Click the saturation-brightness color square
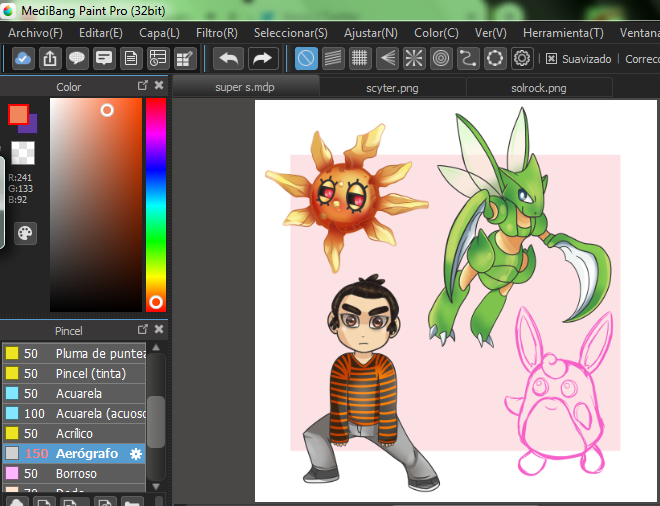Screen dimensions: 660x506 coord(96,205)
